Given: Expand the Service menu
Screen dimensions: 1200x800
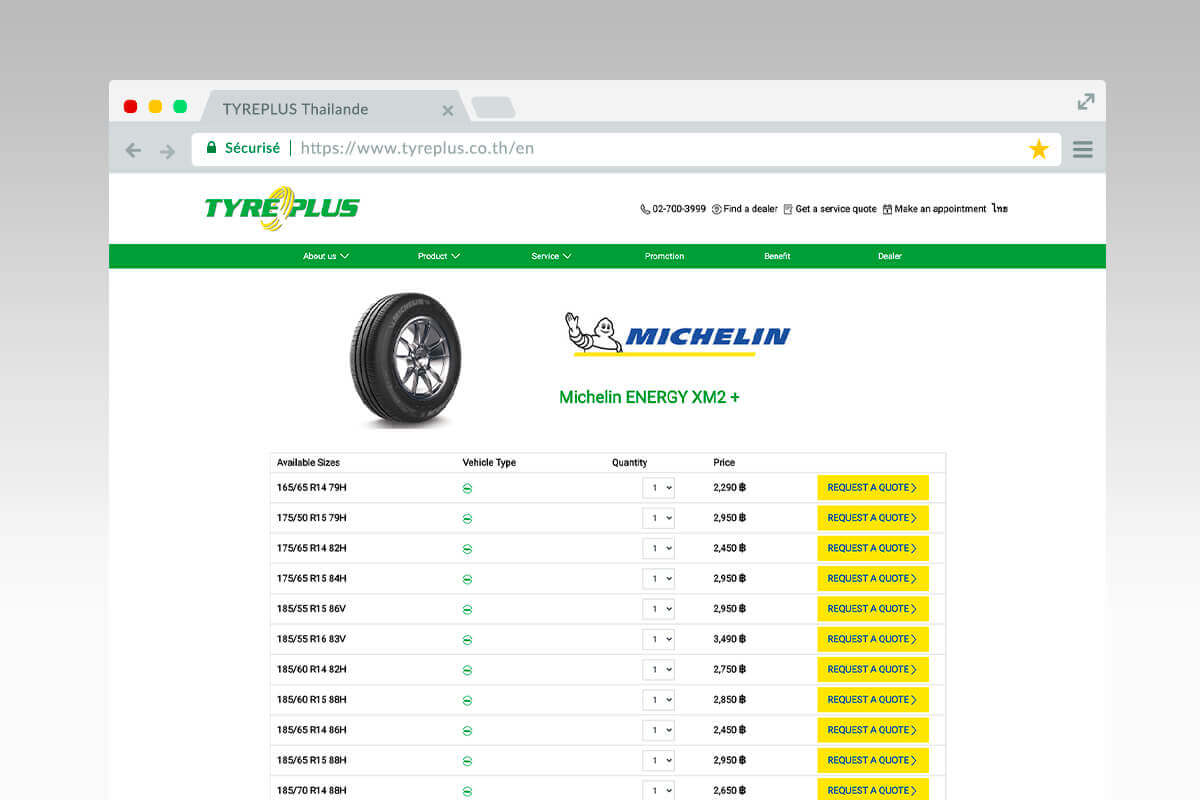Looking at the screenshot, I should (551, 256).
